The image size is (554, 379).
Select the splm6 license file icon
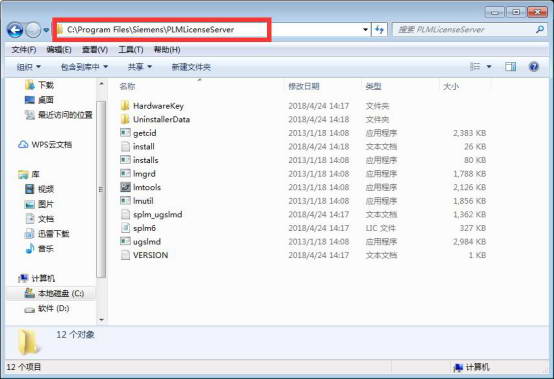(125, 228)
